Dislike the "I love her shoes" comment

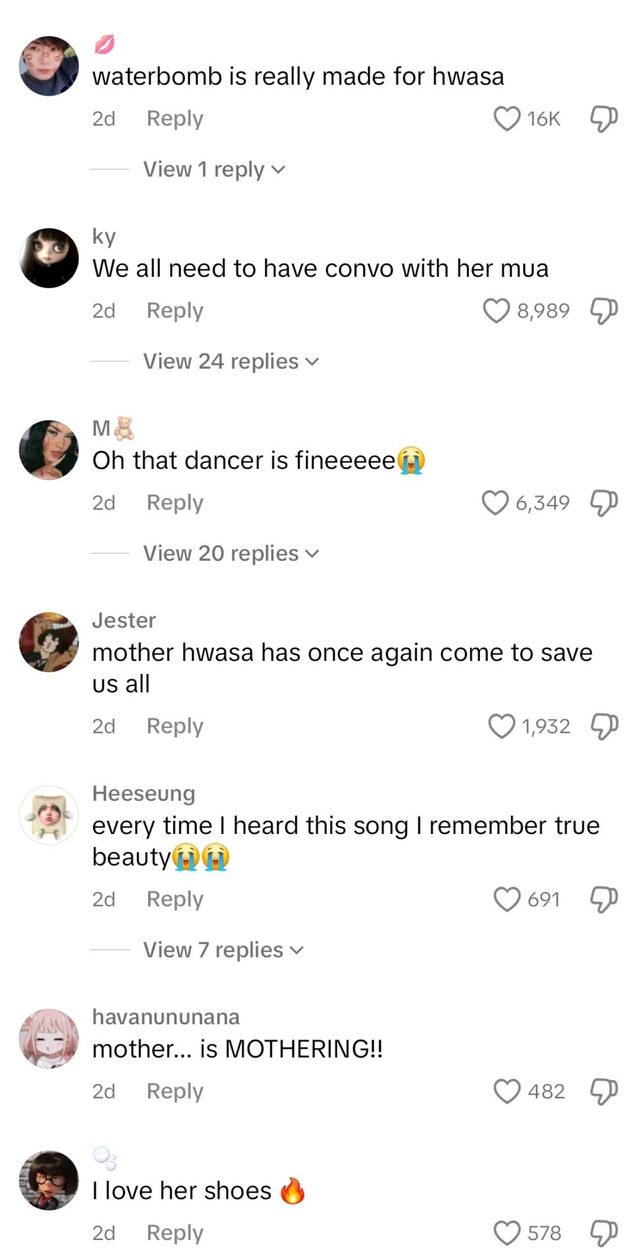pyautogui.click(x=604, y=1232)
